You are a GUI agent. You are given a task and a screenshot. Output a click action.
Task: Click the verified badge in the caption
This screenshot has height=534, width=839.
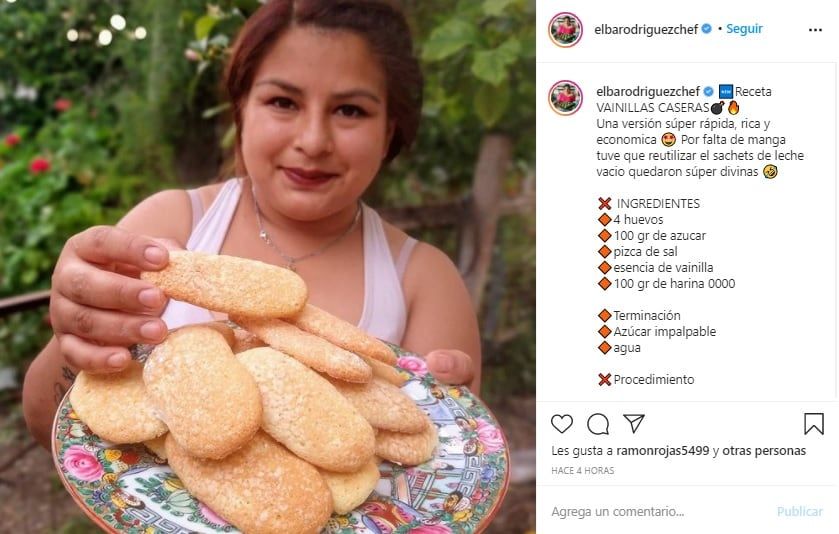click(708, 91)
